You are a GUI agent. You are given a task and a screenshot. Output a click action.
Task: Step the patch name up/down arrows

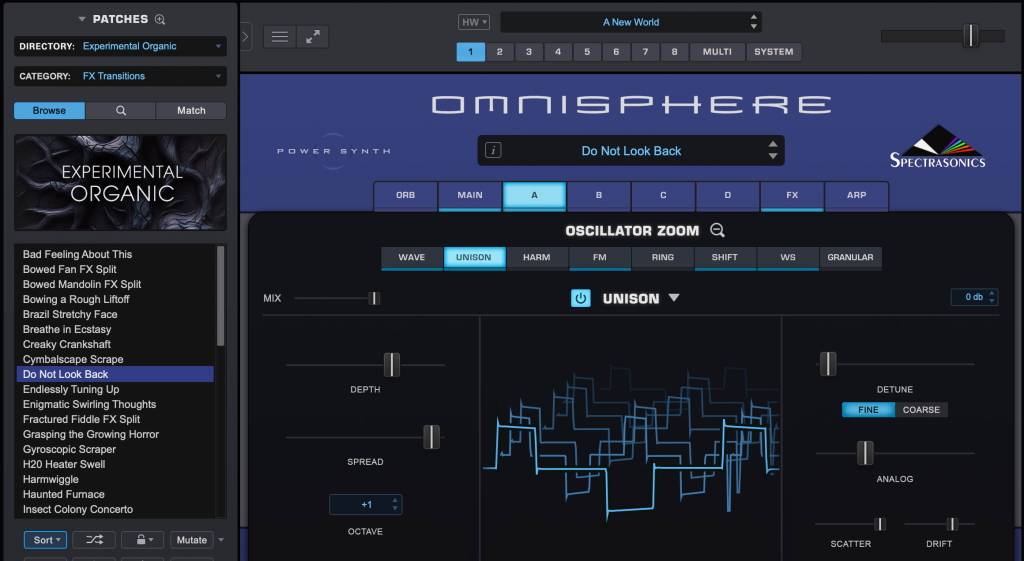coord(773,151)
